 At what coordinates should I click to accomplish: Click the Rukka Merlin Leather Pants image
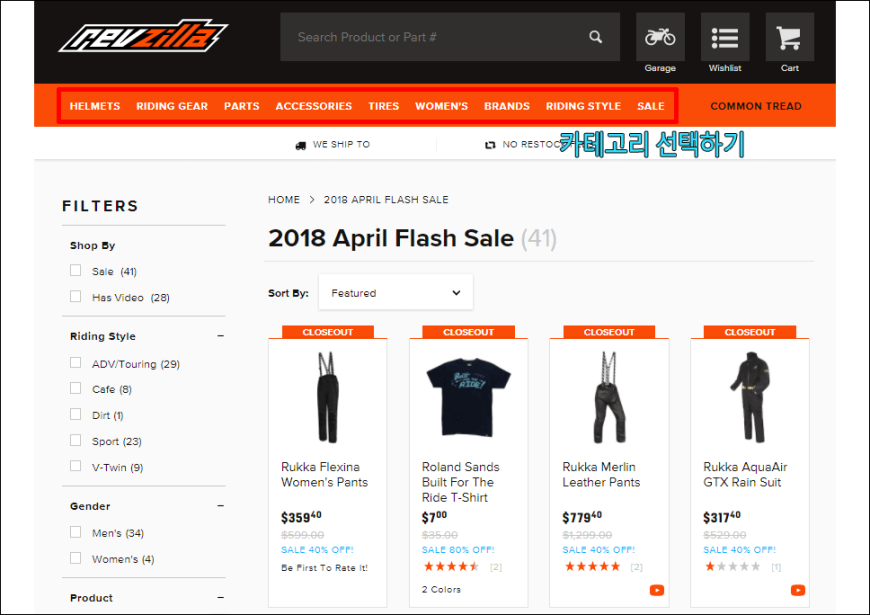click(x=609, y=397)
